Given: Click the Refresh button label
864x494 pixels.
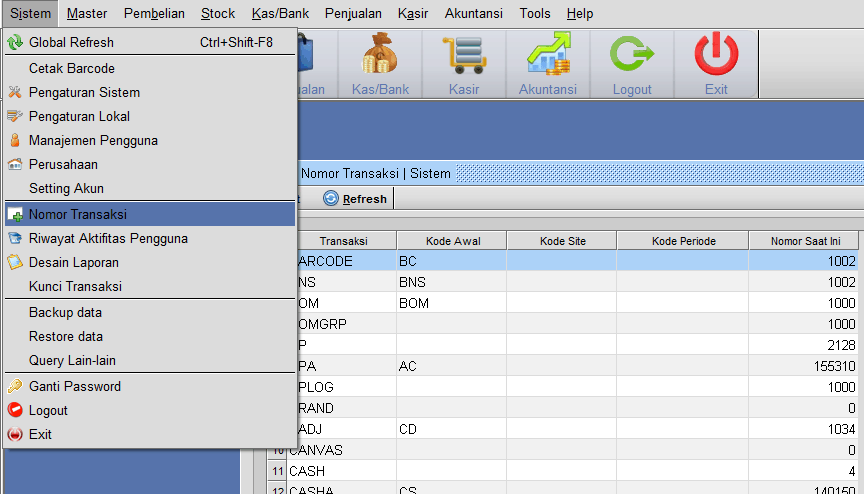Looking at the screenshot, I should (365, 199).
